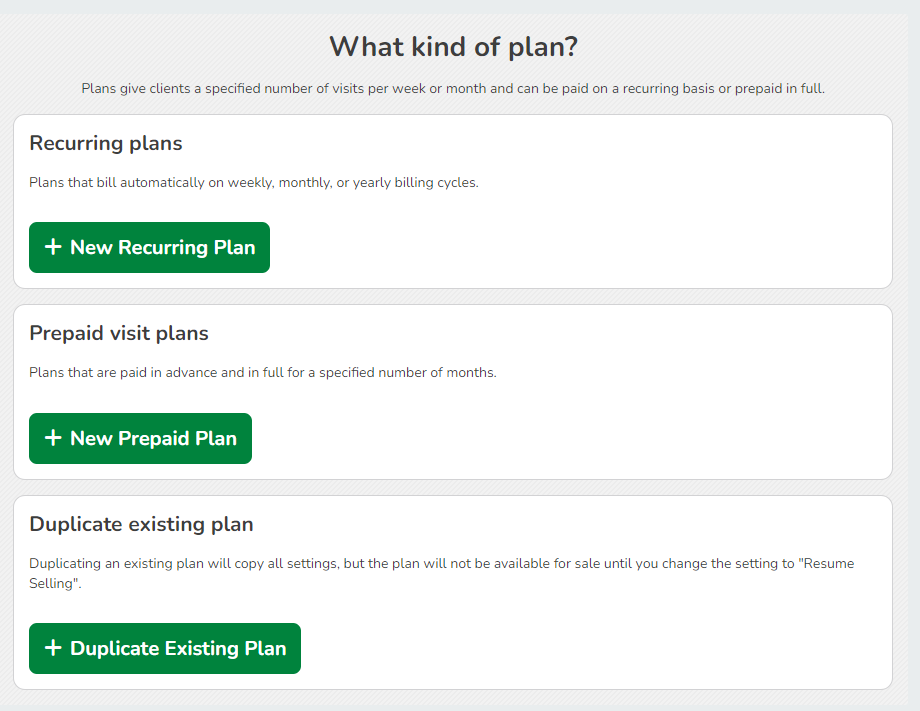The height and width of the screenshot is (711, 920).
Task: Click the text describing automatic billing cycles
Action: (254, 182)
